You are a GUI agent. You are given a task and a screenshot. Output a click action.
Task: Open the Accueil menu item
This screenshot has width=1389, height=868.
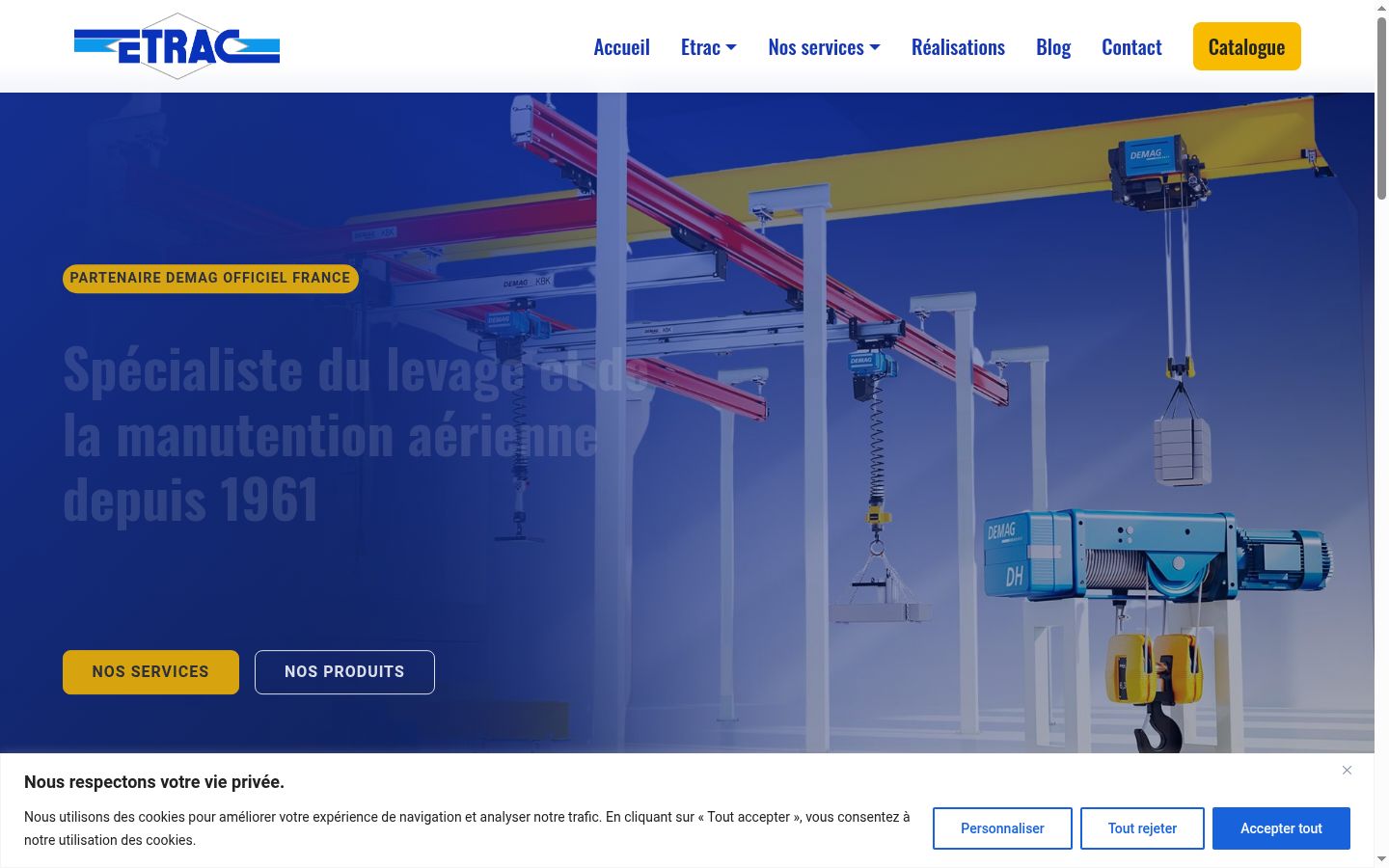(621, 46)
